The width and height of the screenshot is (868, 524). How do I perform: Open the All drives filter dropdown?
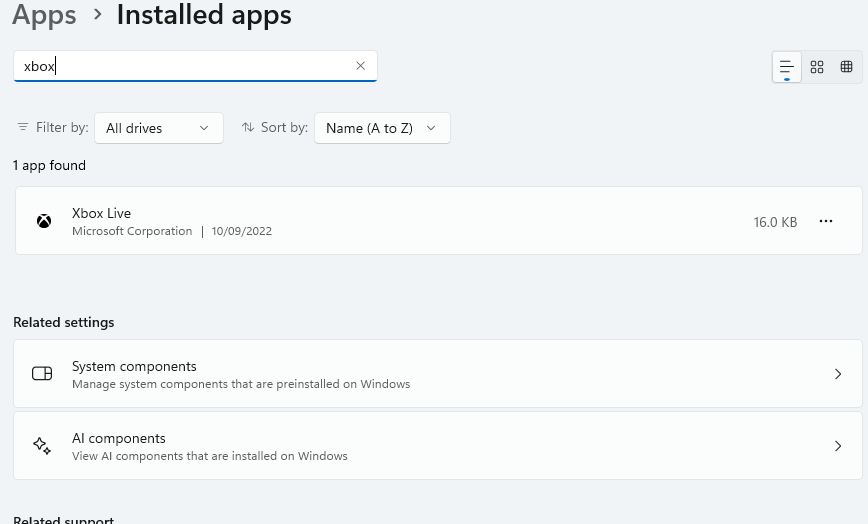coord(159,128)
